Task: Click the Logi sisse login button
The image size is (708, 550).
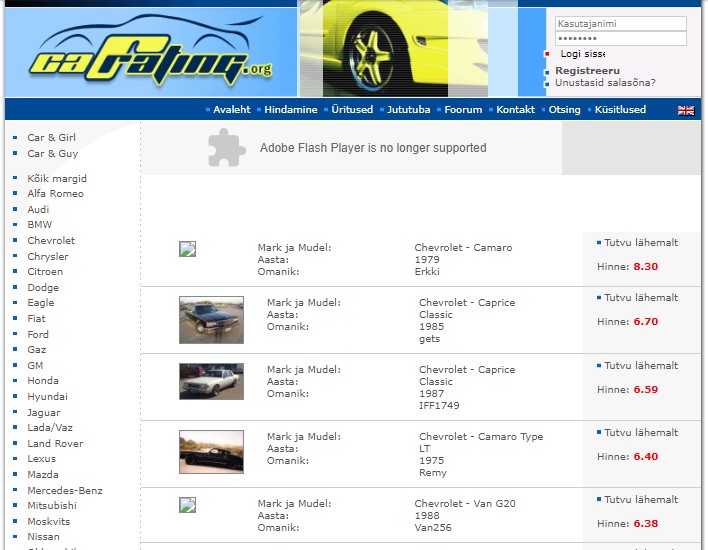Action: tap(582, 54)
